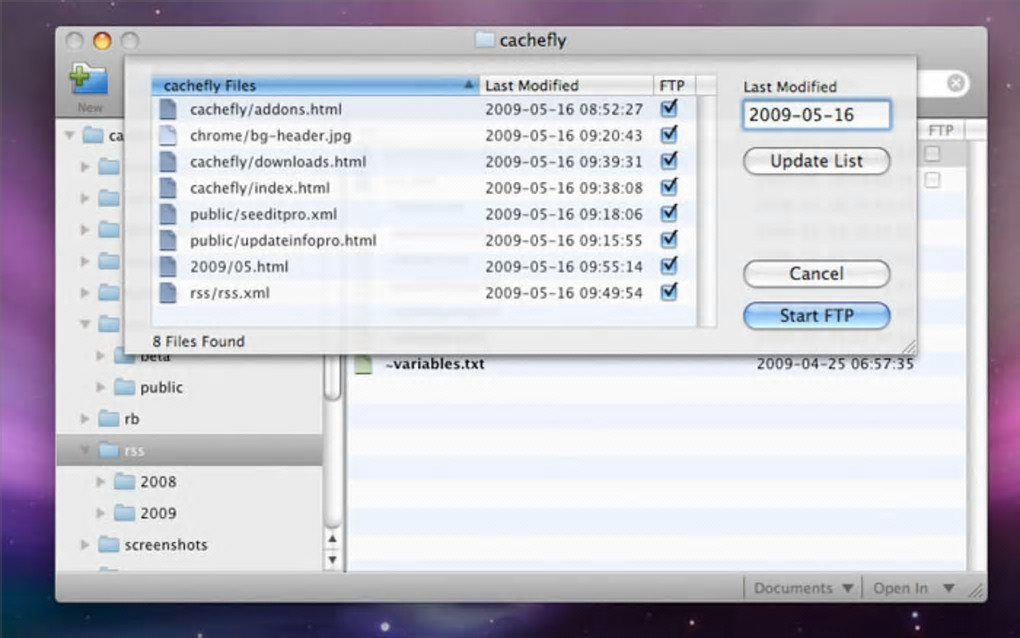Image resolution: width=1020 pixels, height=638 pixels.
Task: Uncheck FTP for chrome/bg-header.jpg
Action: pyautogui.click(x=669, y=134)
